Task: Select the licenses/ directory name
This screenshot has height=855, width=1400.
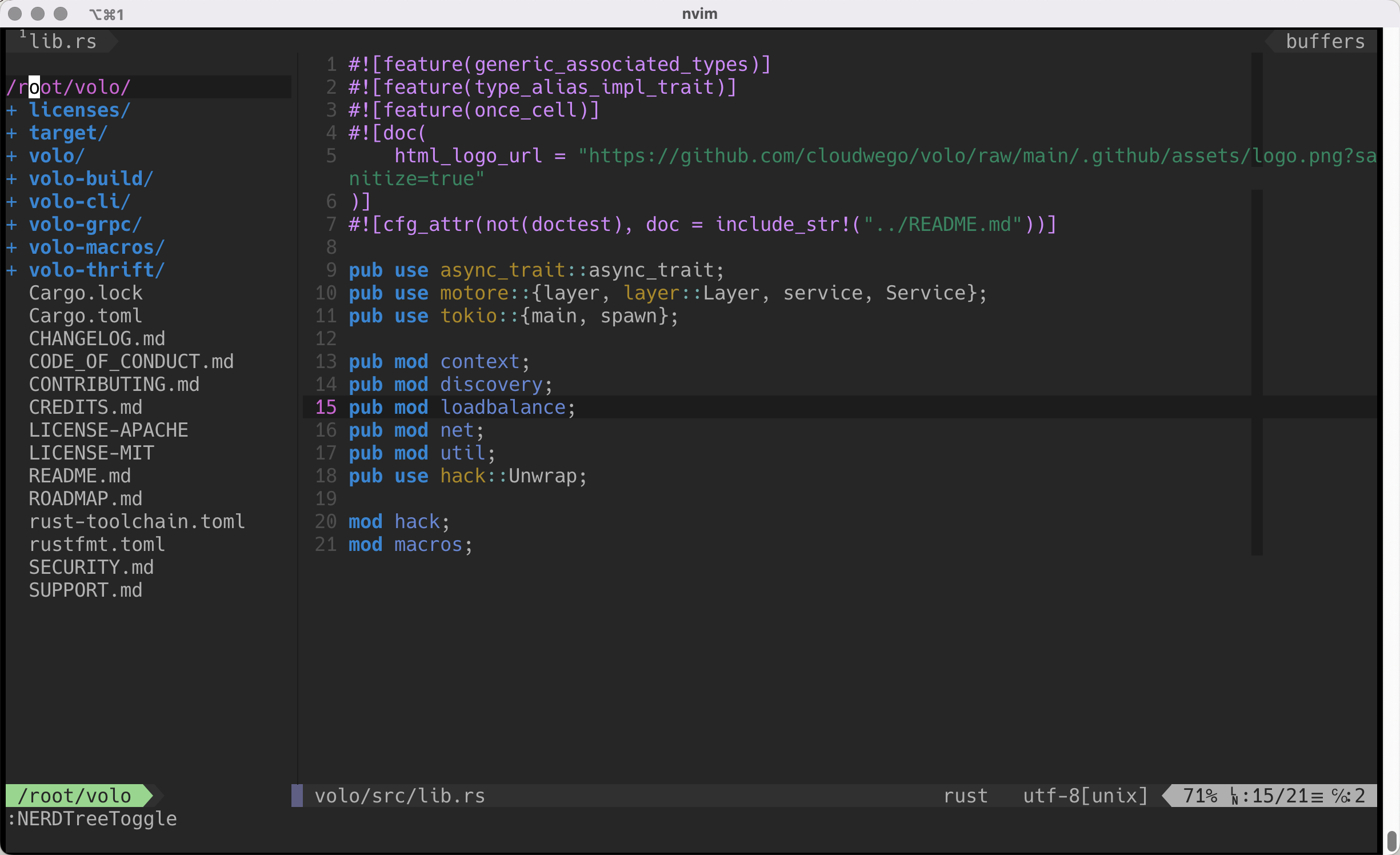Action: (80, 110)
